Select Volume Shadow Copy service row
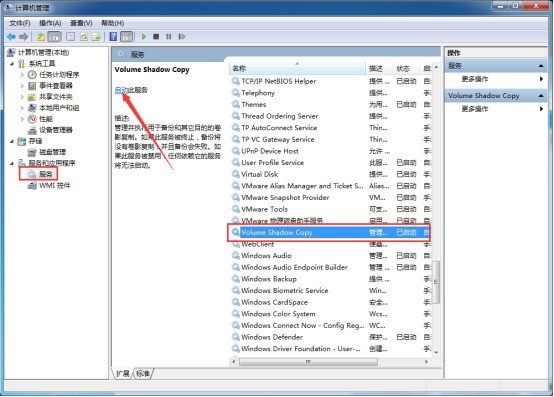The image size is (554, 397). coord(330,232)
